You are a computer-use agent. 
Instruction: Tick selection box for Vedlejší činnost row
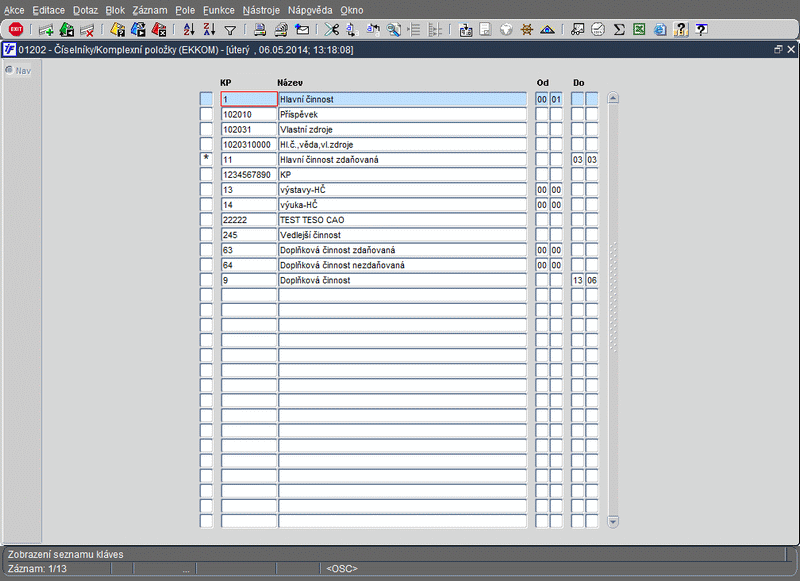point(206,235)
